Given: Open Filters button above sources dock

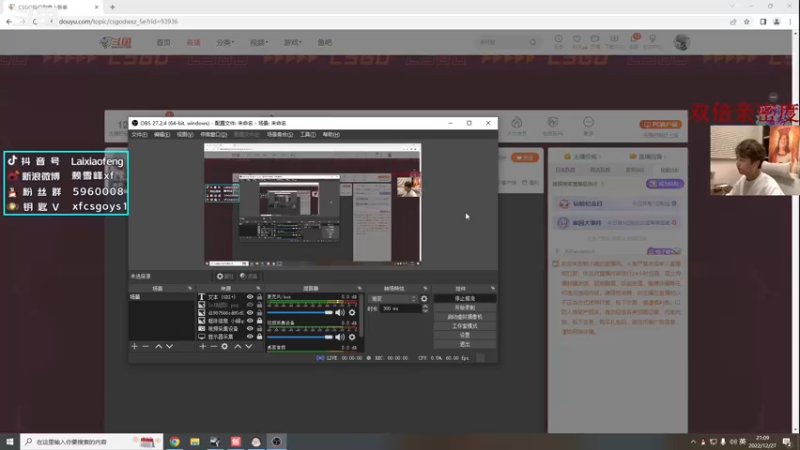Looking at the screenshot, I should coord(249,276).
